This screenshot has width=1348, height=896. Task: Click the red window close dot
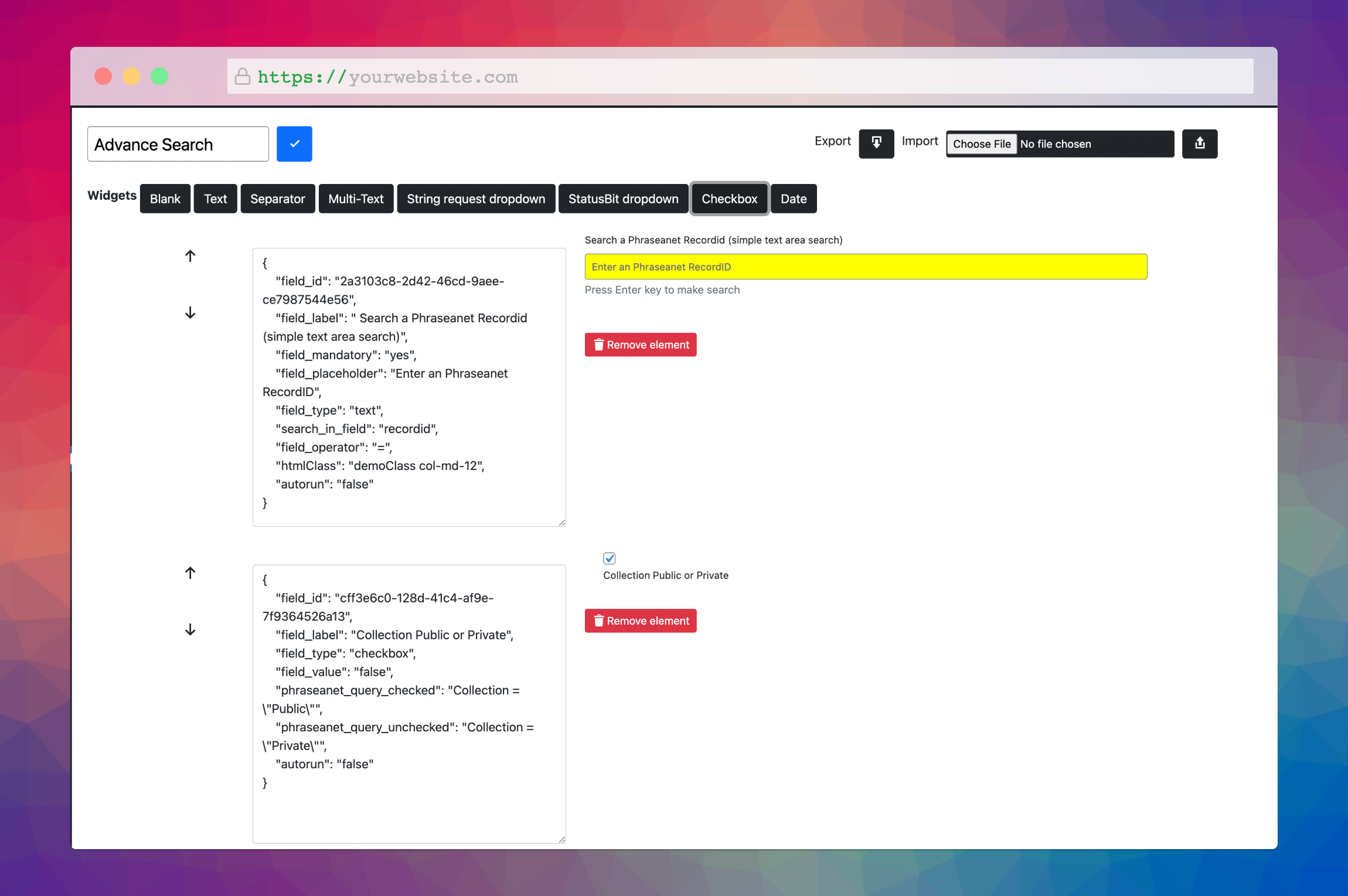pyautogui.click(x=103, y=76)
